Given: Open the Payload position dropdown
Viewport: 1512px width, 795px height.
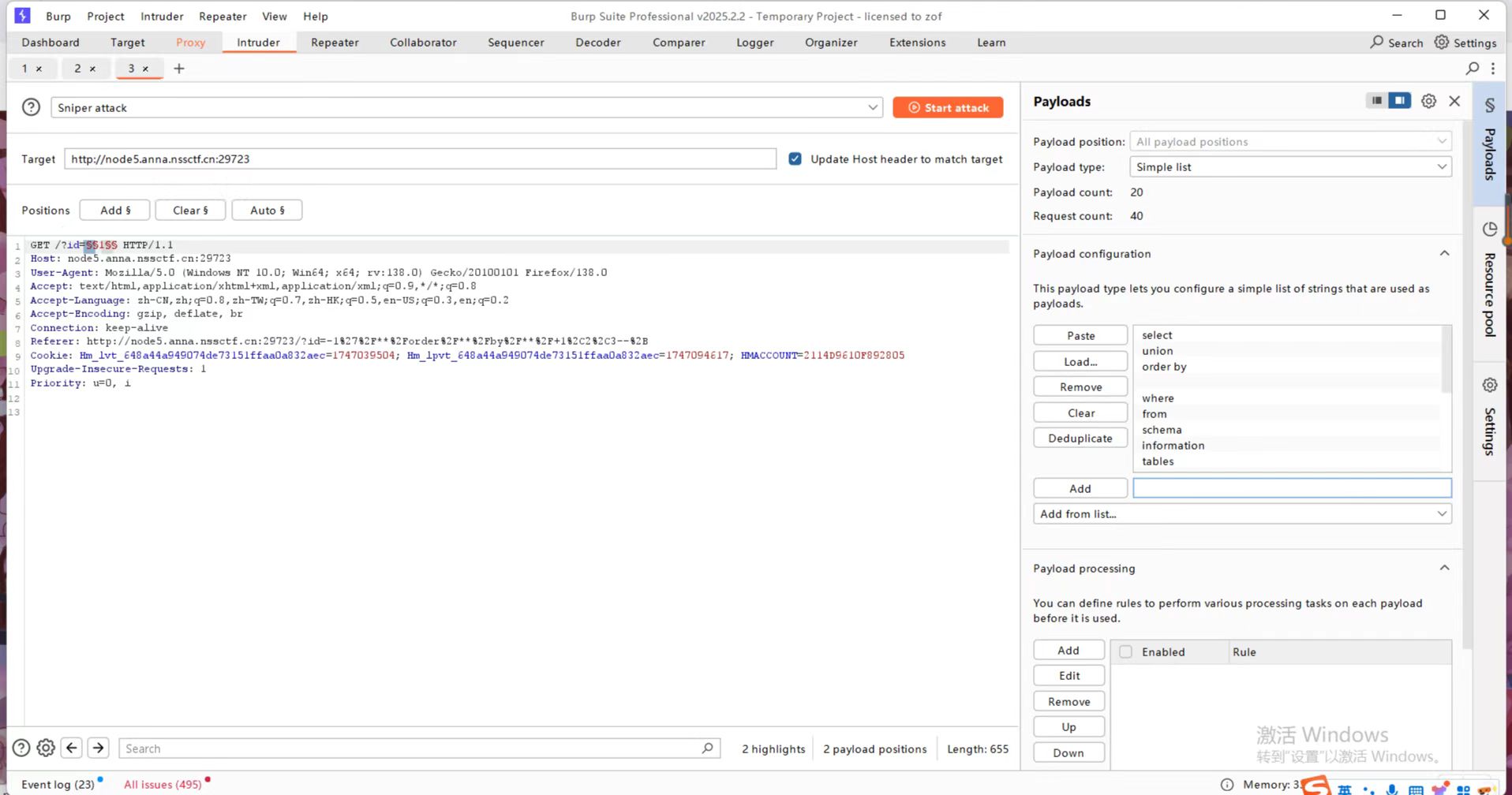Looking at the screenshot, I should [1290, 141].
